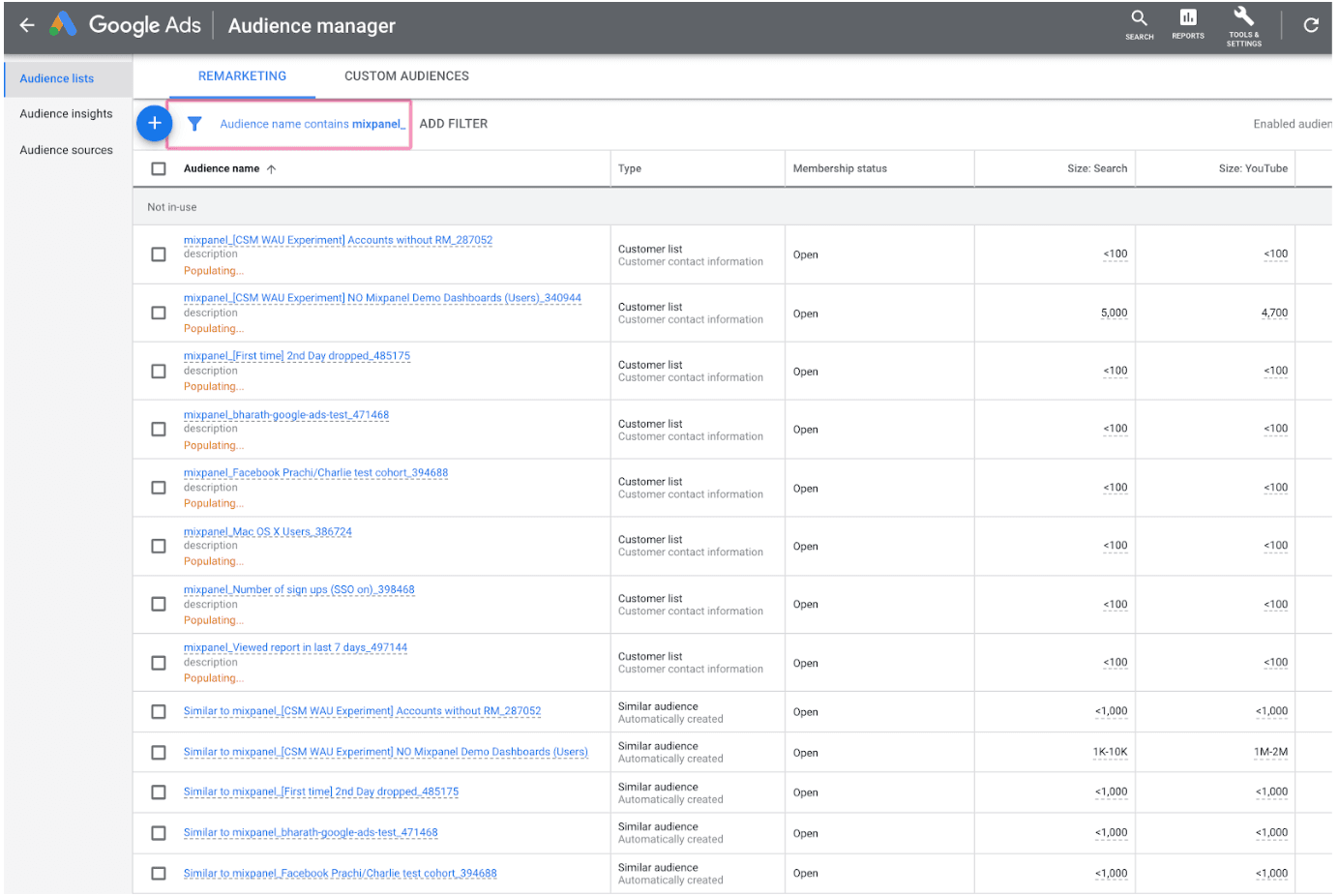This screenshot has height=896, width=1339.
Task: Open the search panel
Action: [x=1139, y=22]
